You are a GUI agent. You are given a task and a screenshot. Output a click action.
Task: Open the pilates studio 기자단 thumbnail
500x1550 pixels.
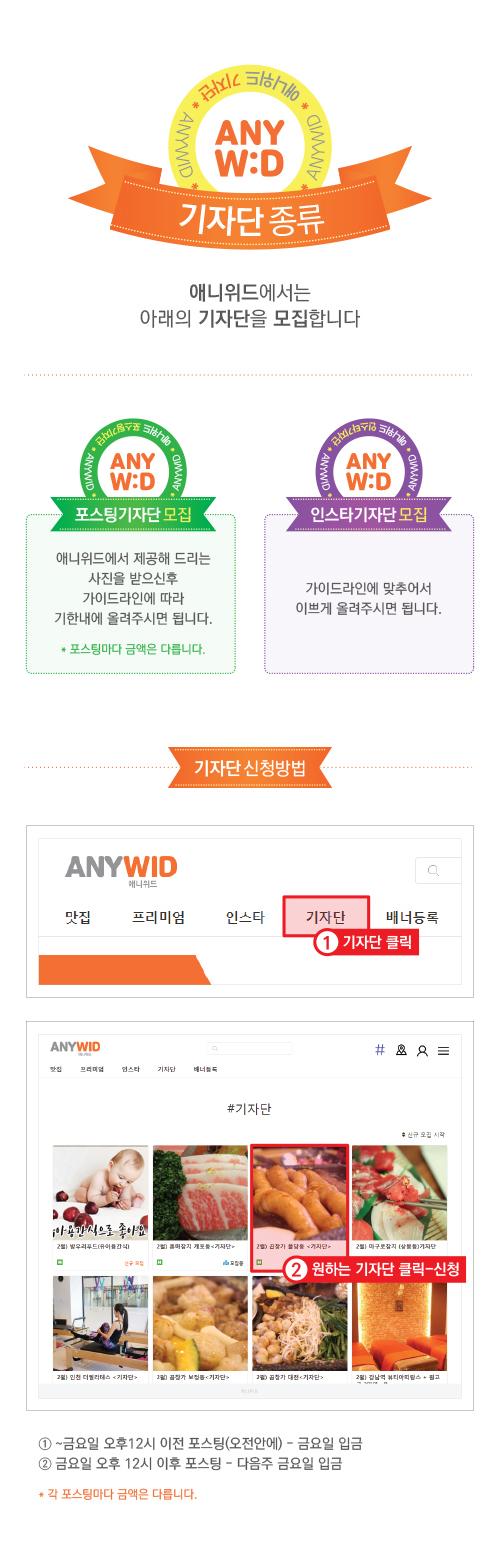[x=100, y=1326]
